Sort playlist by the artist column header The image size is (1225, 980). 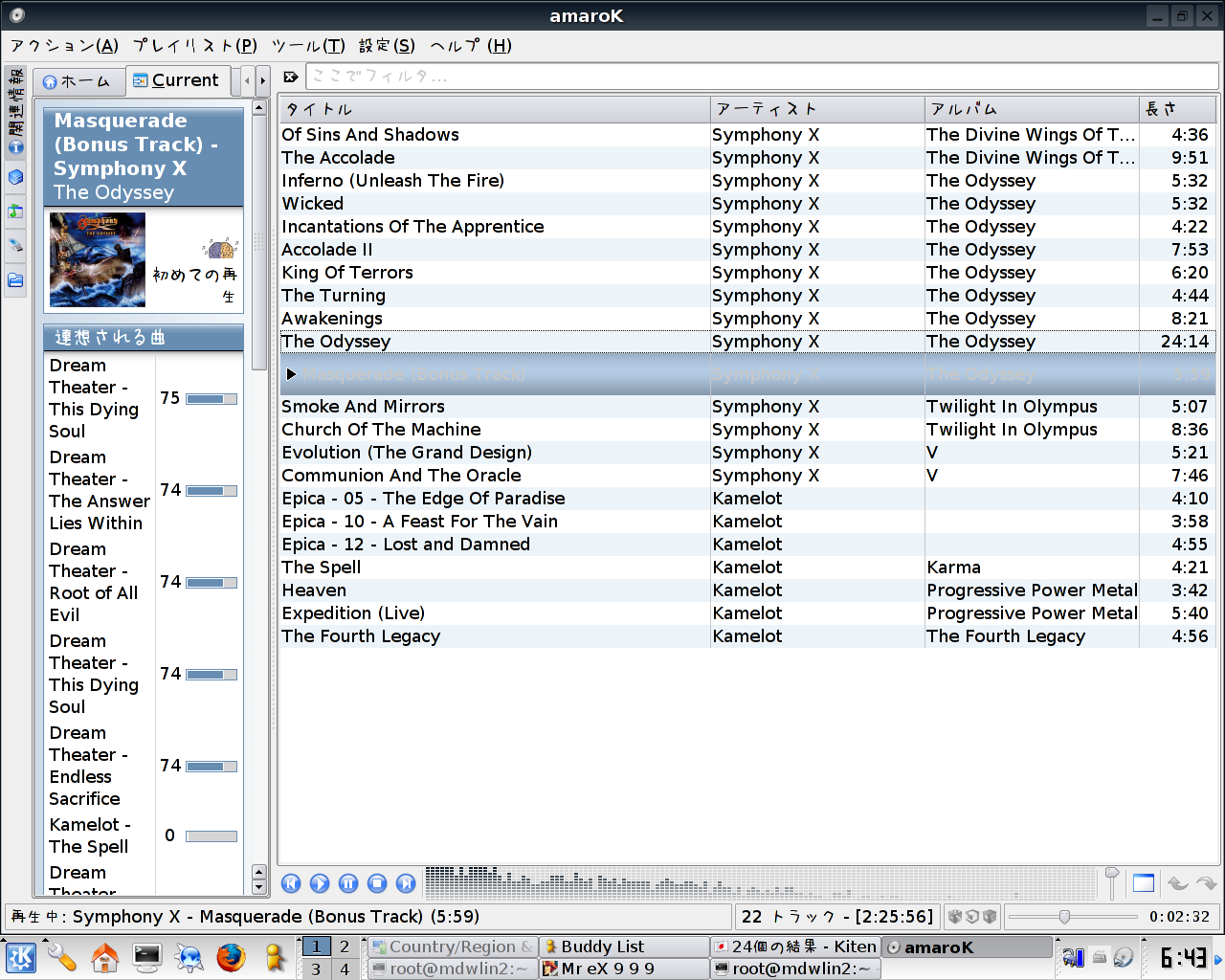816,109
